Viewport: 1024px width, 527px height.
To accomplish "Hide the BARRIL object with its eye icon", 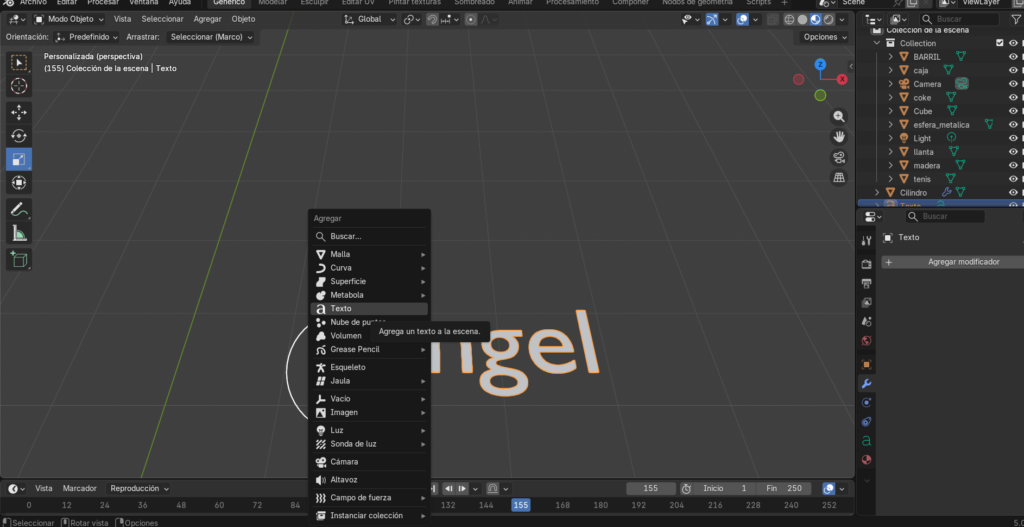I will 1013,57.
